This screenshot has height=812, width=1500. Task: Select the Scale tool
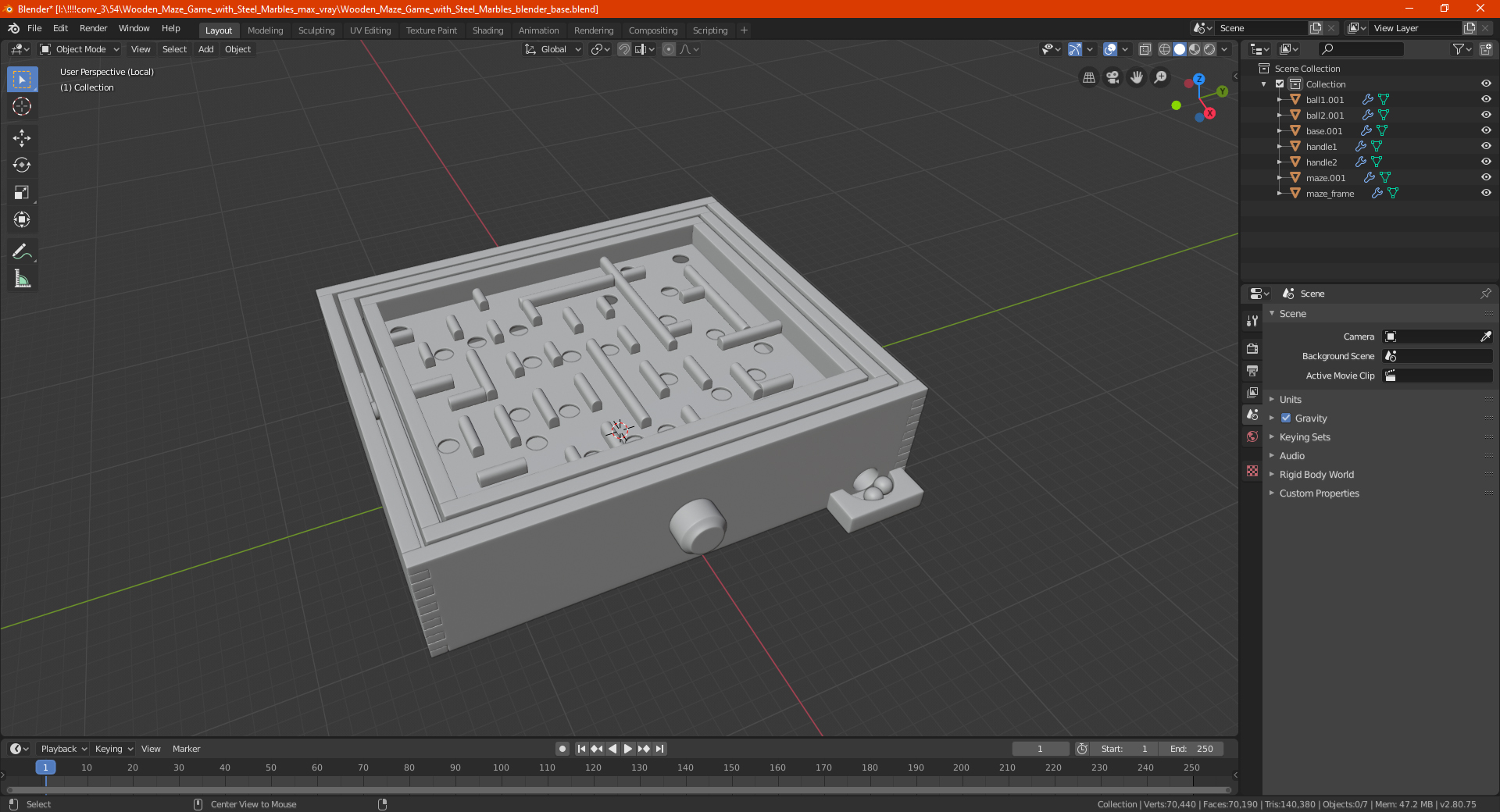(22, 192)
